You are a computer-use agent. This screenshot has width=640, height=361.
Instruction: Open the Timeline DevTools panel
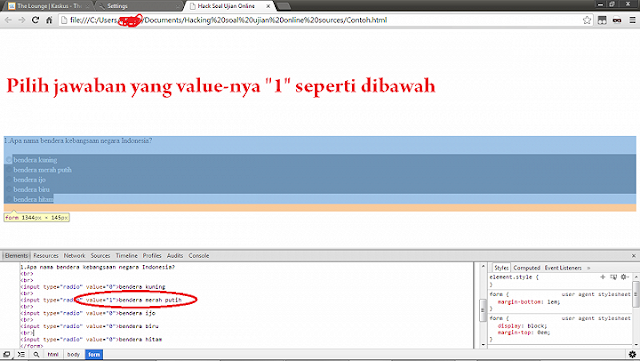click(x=127, y=256)
